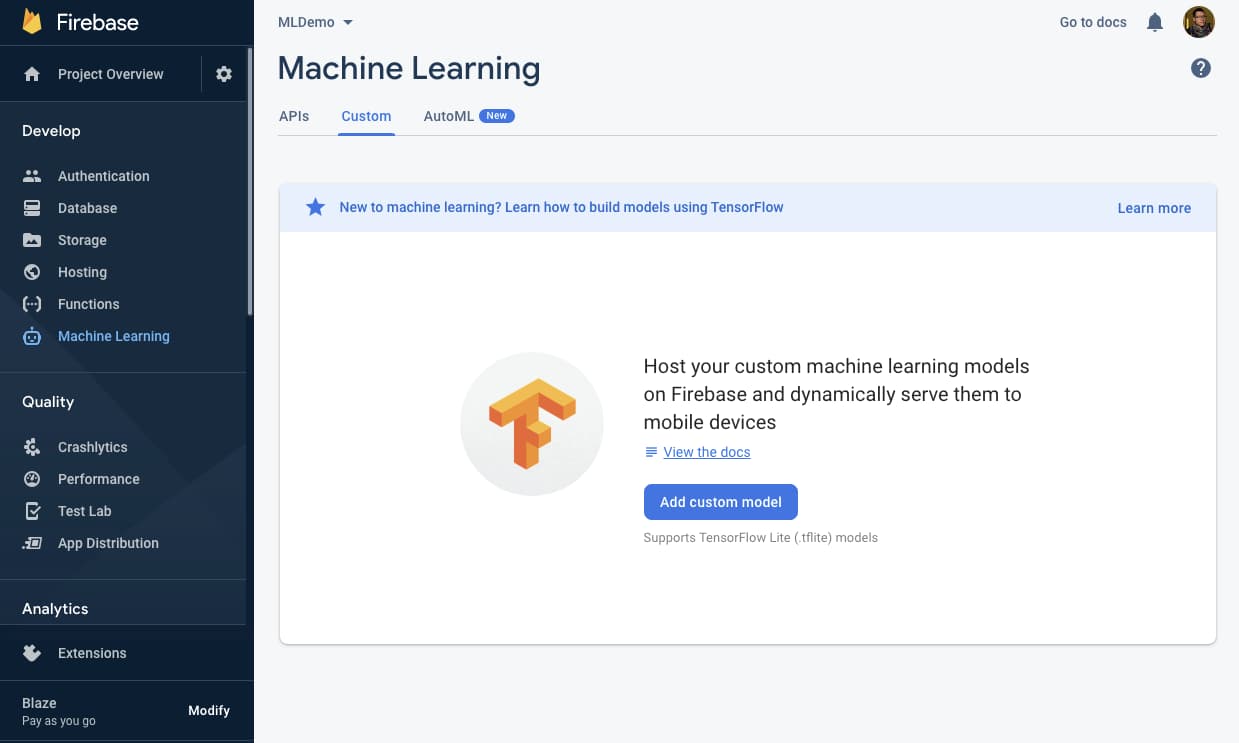Click the Firebase flame logo
1239x743 pixels.
pyautogui.click(x=32, y=22)
